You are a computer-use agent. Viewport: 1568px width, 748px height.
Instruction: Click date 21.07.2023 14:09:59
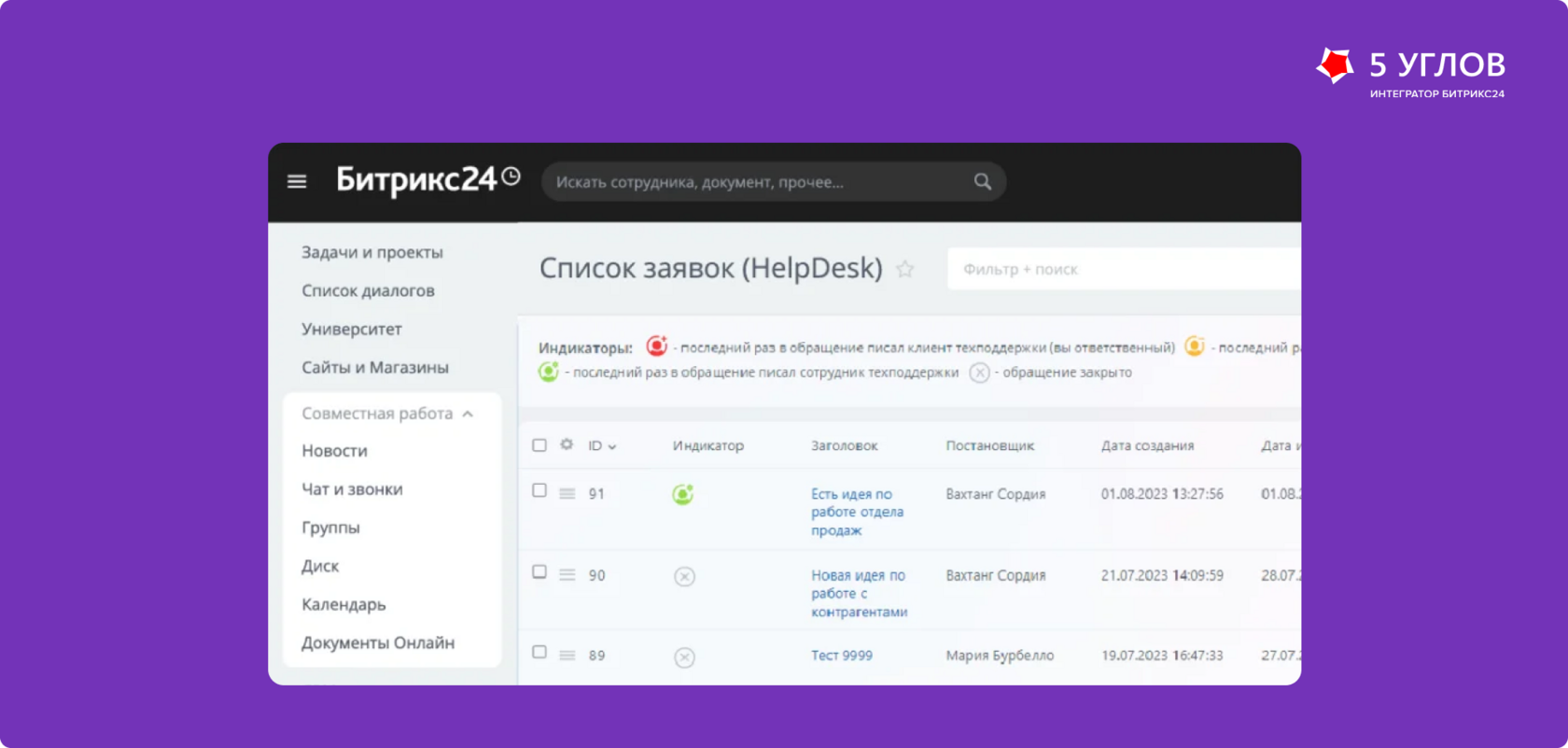(x=1162, y=575)
